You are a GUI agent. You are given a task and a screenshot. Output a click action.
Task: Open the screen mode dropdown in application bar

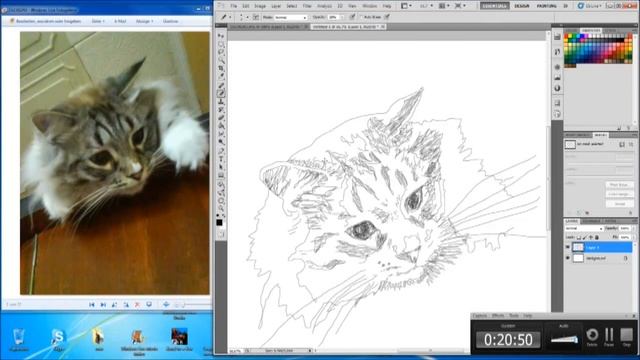tap(460, 6)
